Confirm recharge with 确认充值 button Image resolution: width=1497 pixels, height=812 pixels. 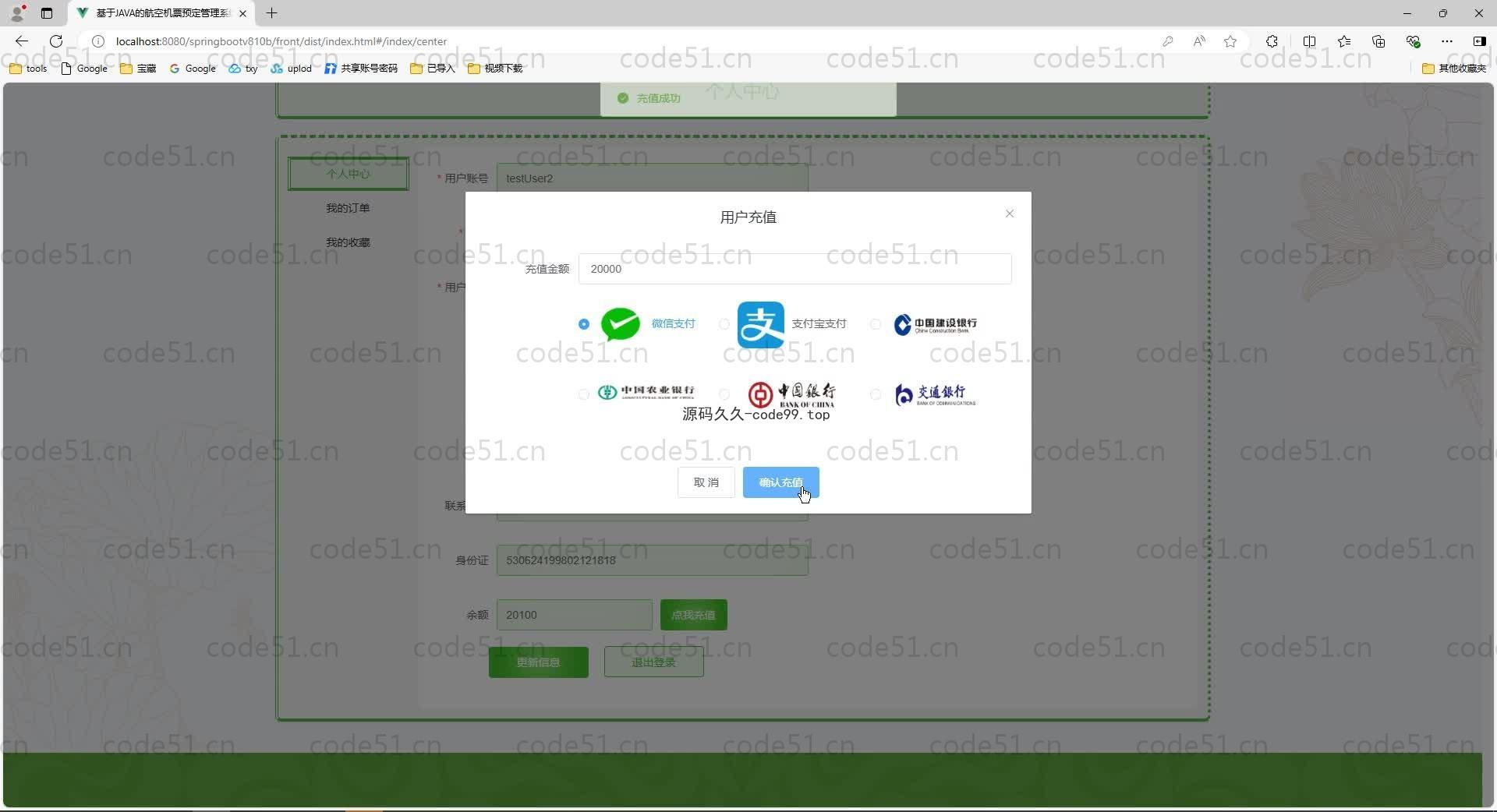(x=780, y=482)
